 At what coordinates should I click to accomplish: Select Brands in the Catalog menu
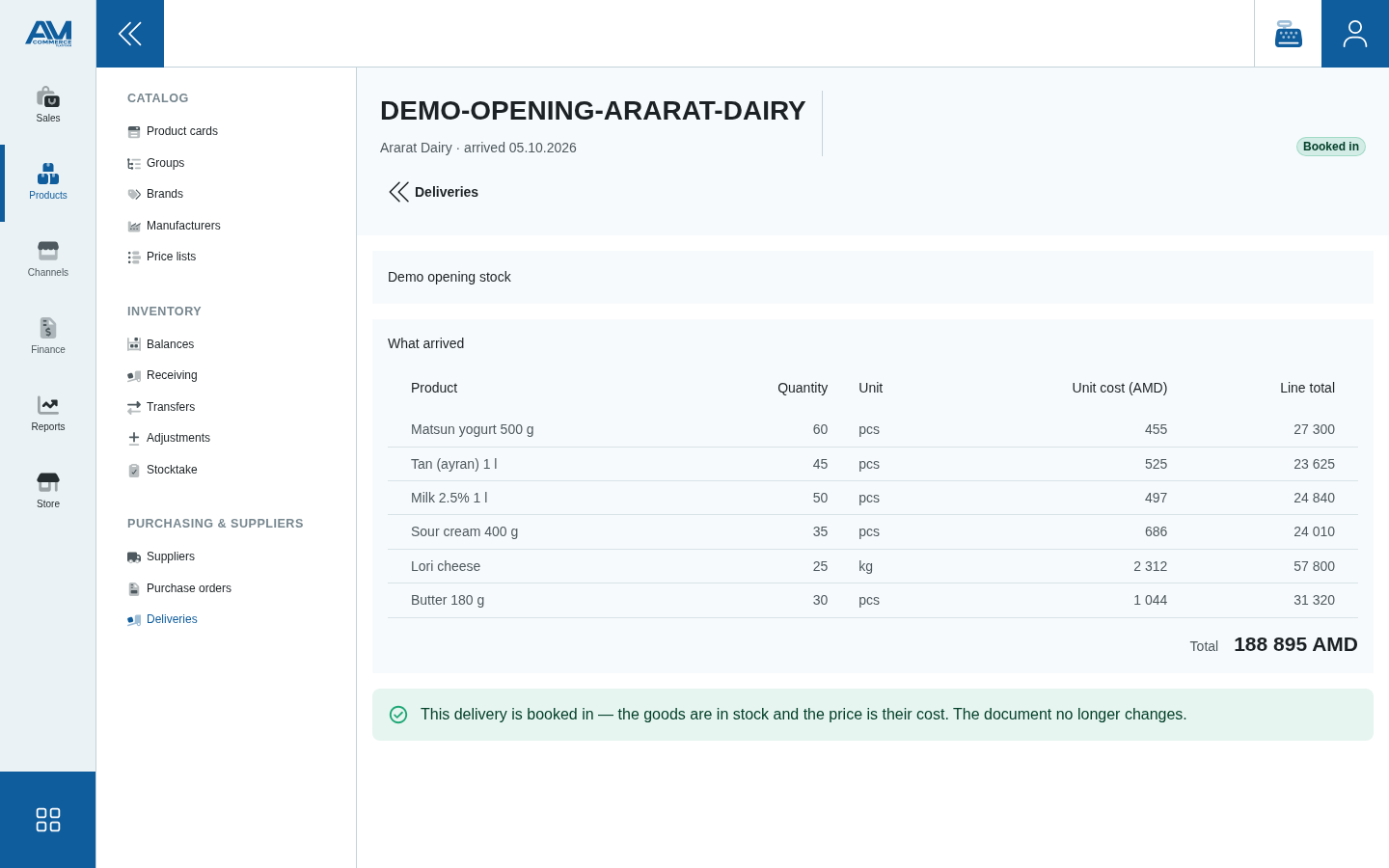[165, 194]
